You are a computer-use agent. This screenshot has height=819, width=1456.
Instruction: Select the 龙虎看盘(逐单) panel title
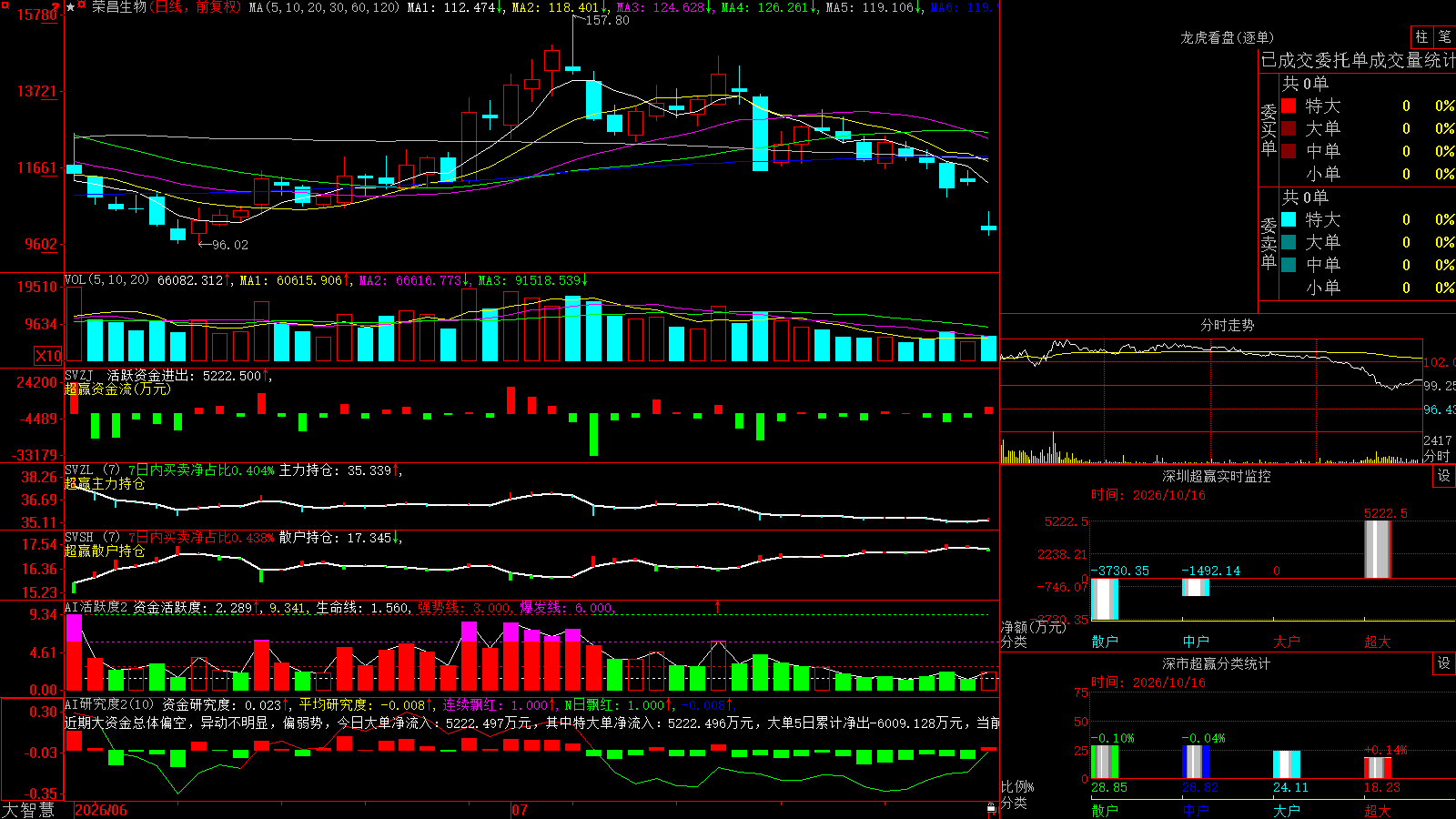click(1227, 37)
